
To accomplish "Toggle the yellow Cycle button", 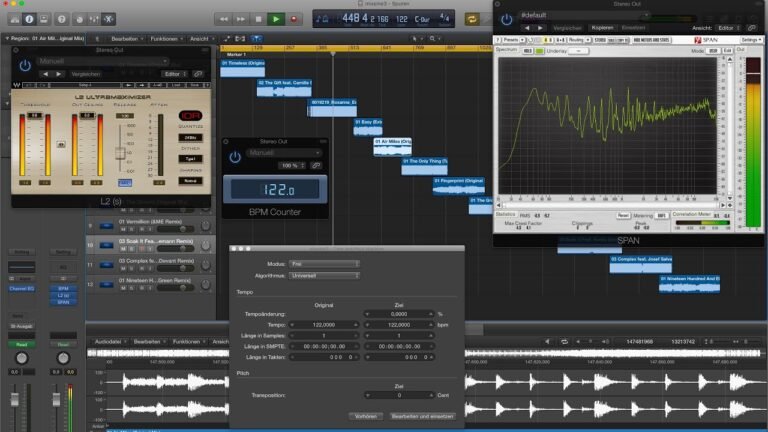I will [472, 19].
